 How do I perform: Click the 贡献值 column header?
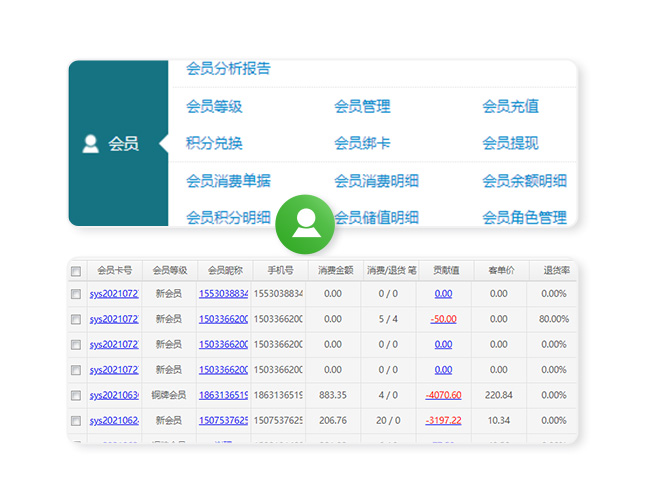tap(443, 270)
